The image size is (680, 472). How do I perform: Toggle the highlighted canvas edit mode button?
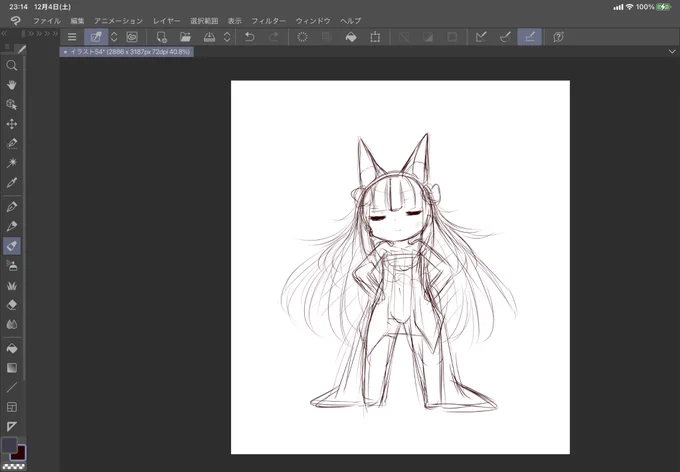point(96,37)
